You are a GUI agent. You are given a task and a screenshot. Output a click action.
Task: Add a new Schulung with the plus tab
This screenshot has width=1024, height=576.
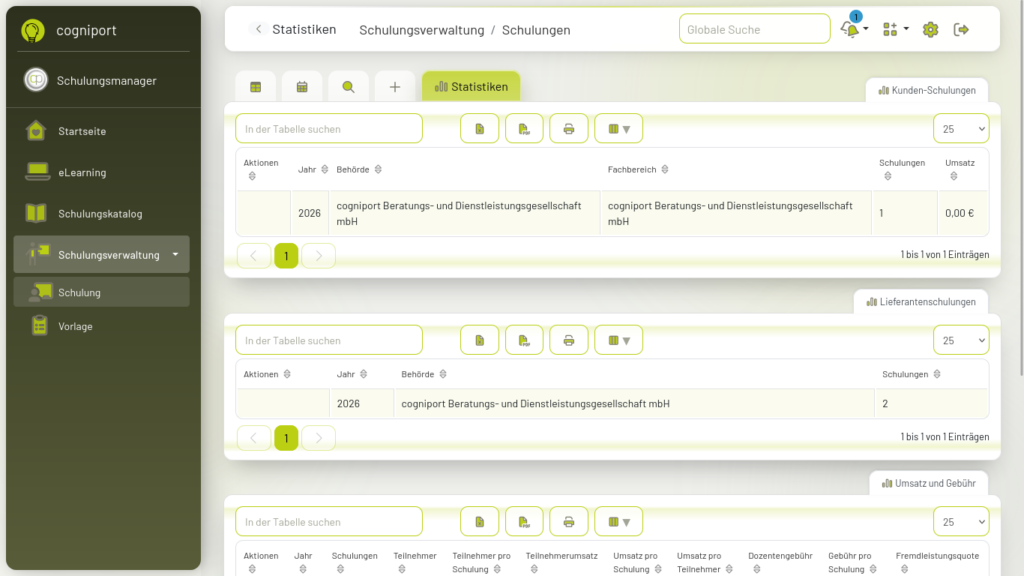pyautogui.click(x=394, y=87)
